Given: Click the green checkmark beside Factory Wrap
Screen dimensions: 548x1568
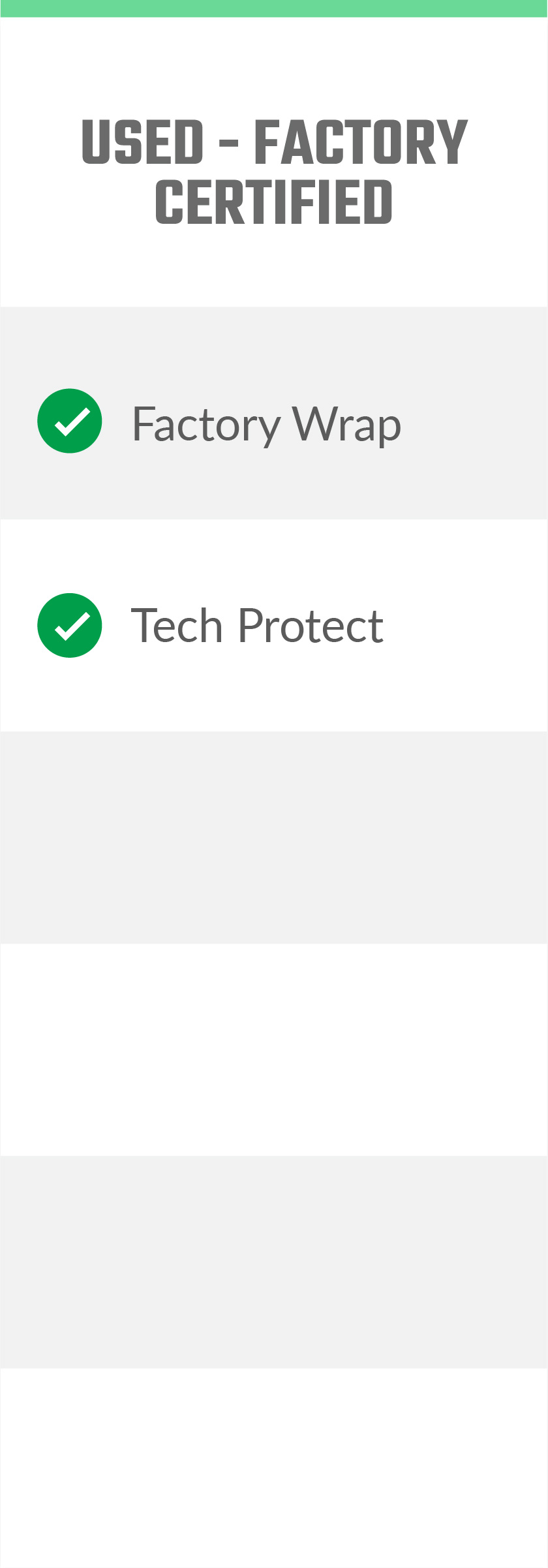Looking at the screenshot, I should click(x=70, y=421).
